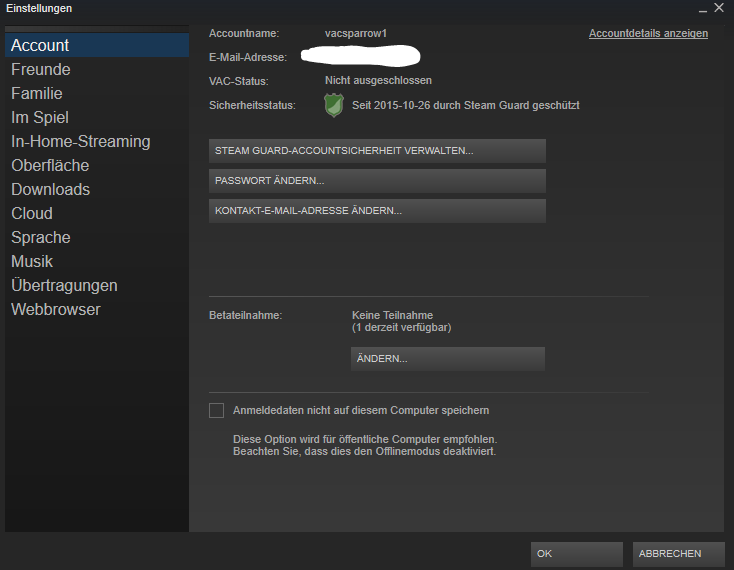Minimize the Einstellungen window

(703, 9)
